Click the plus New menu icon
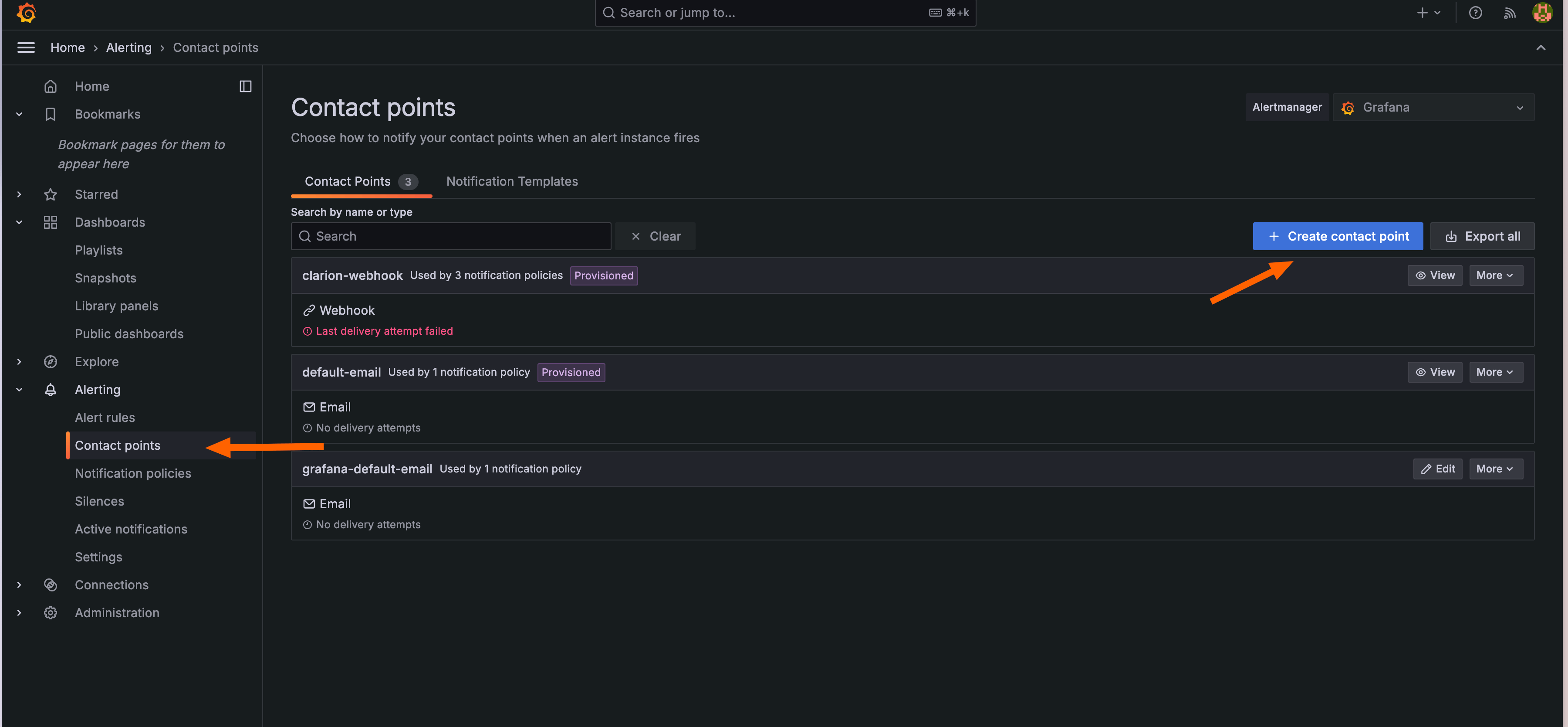 click(1428, 13)
